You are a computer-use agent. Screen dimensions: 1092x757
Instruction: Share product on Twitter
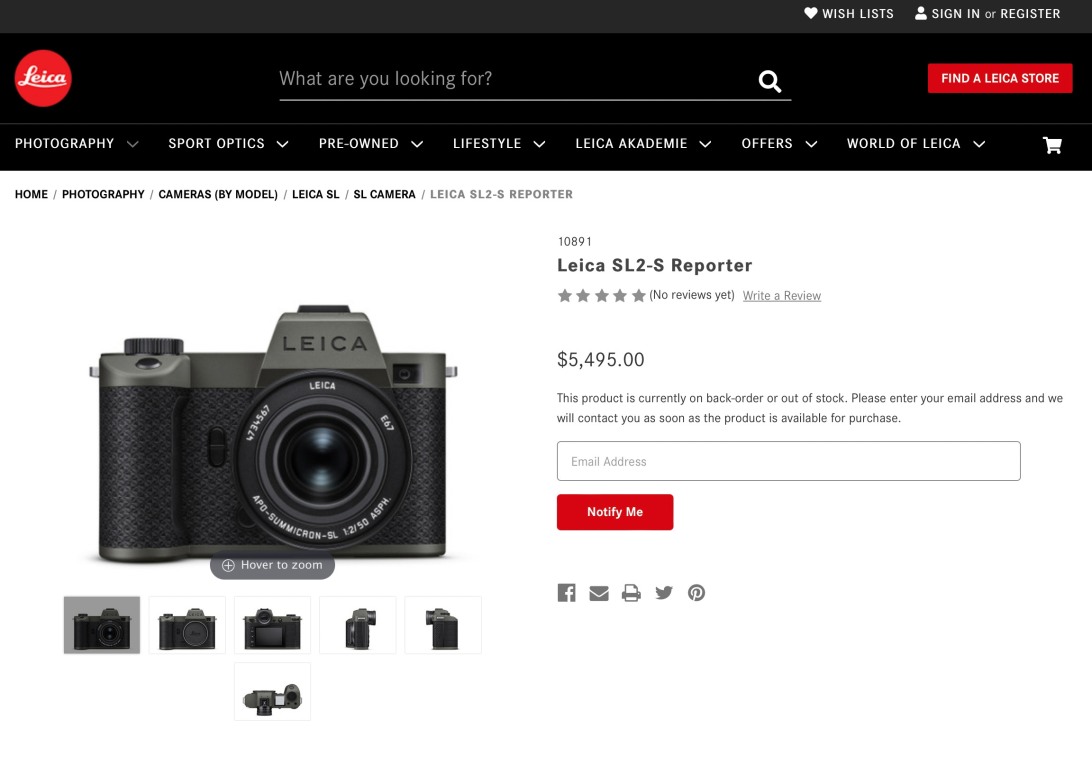(x=664, y=593)
